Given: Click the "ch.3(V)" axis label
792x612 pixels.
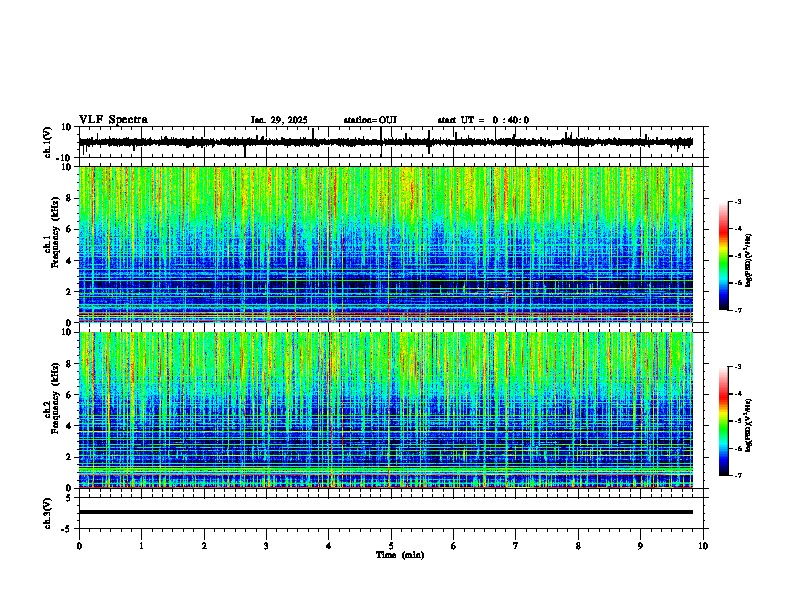Looking at the screenshot, I should click(48, 513).
